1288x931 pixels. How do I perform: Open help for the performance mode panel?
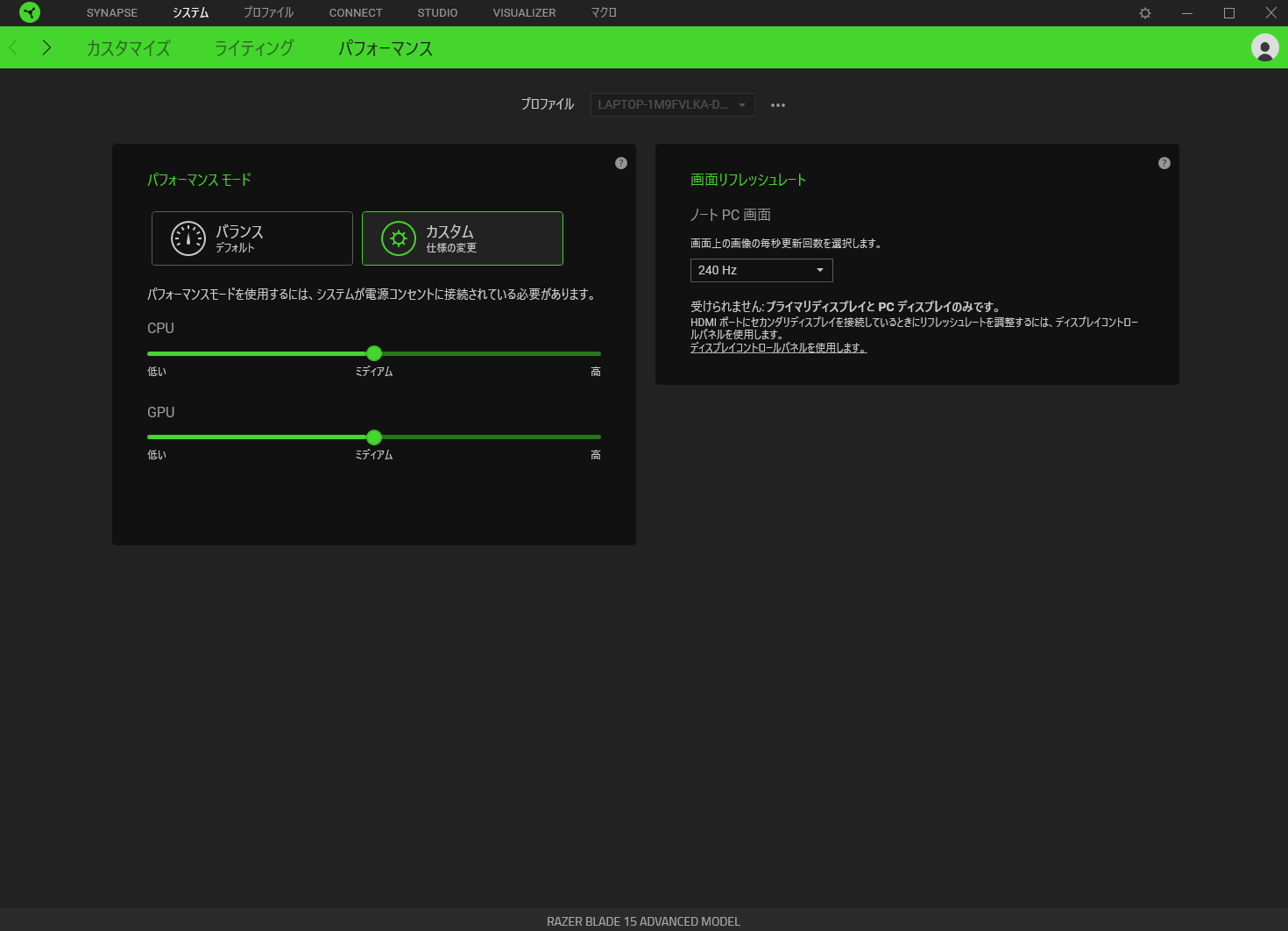point(621,163)
